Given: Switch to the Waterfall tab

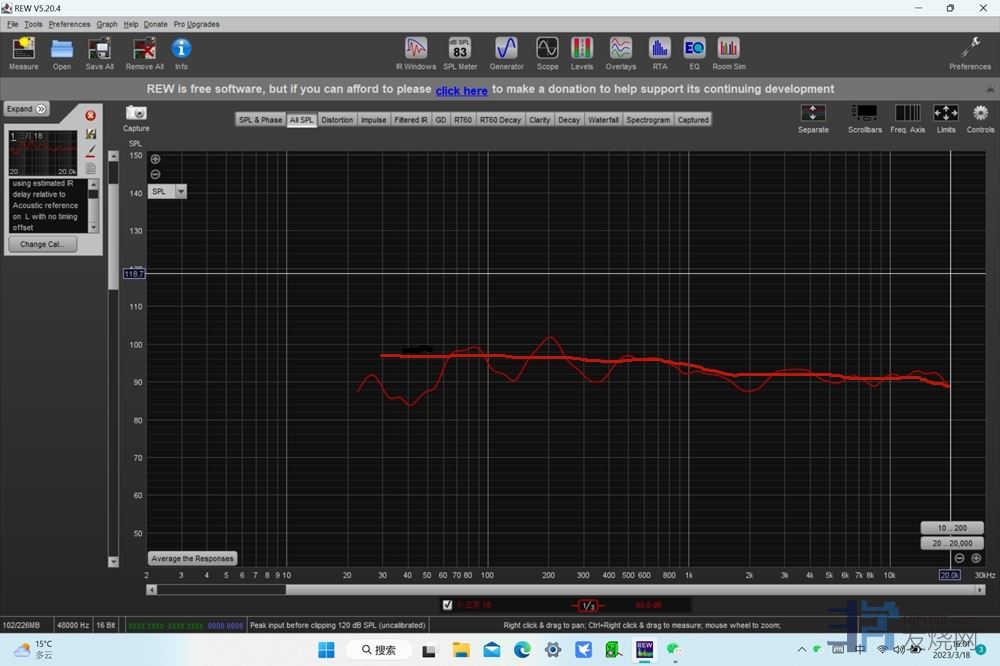Looking at the screenshot, I should point(603,120).
